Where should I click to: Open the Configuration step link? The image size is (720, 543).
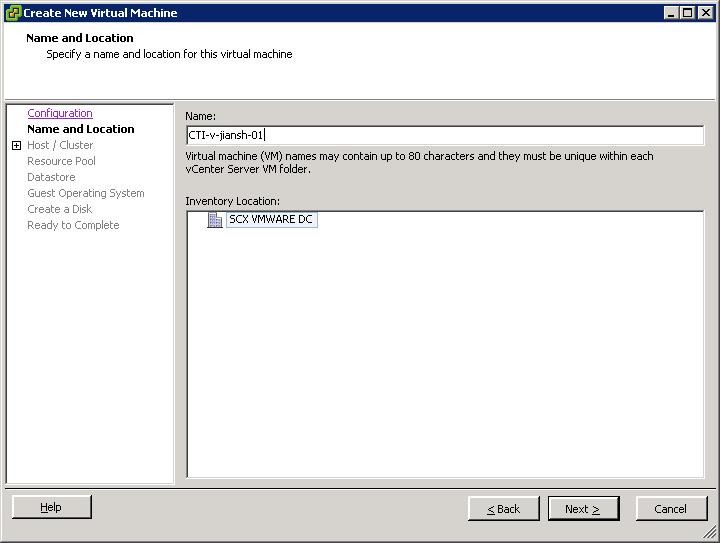tap(60, 113)
